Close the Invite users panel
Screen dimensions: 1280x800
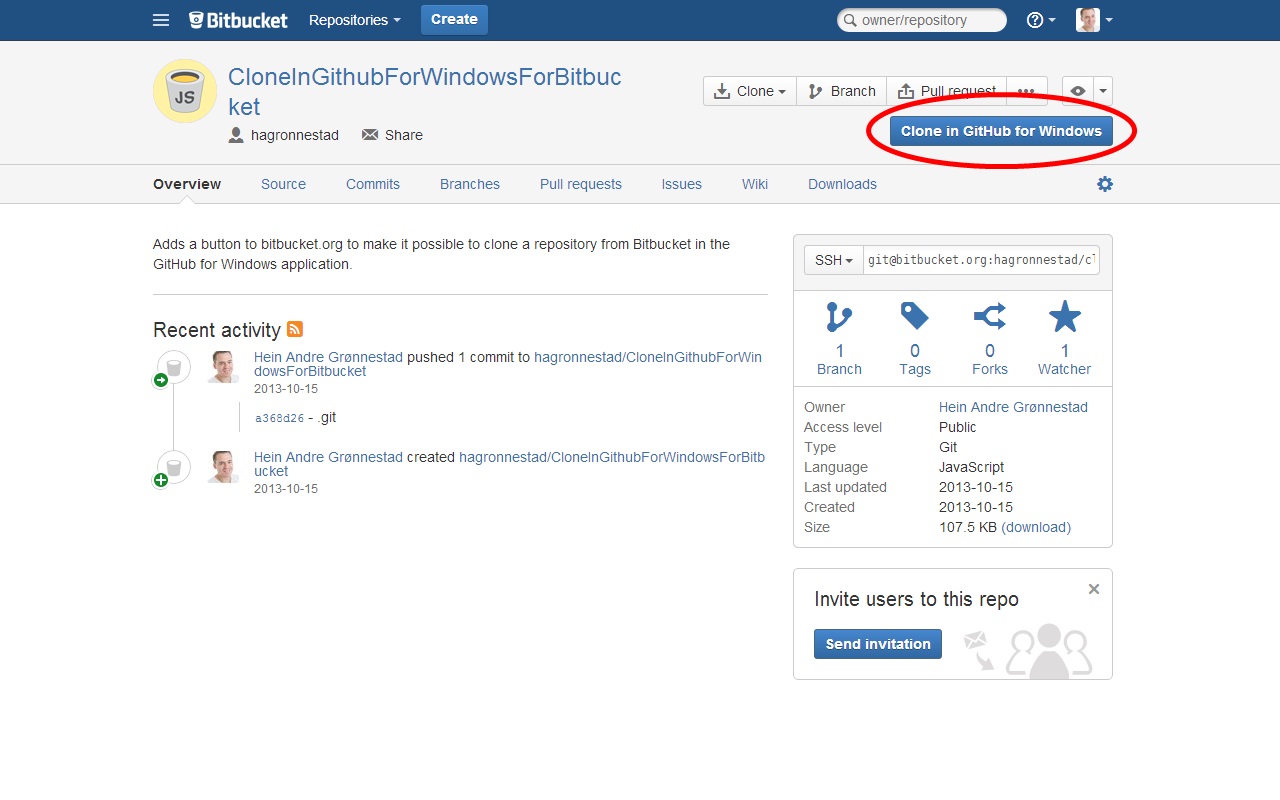[x=1094, y=589]
